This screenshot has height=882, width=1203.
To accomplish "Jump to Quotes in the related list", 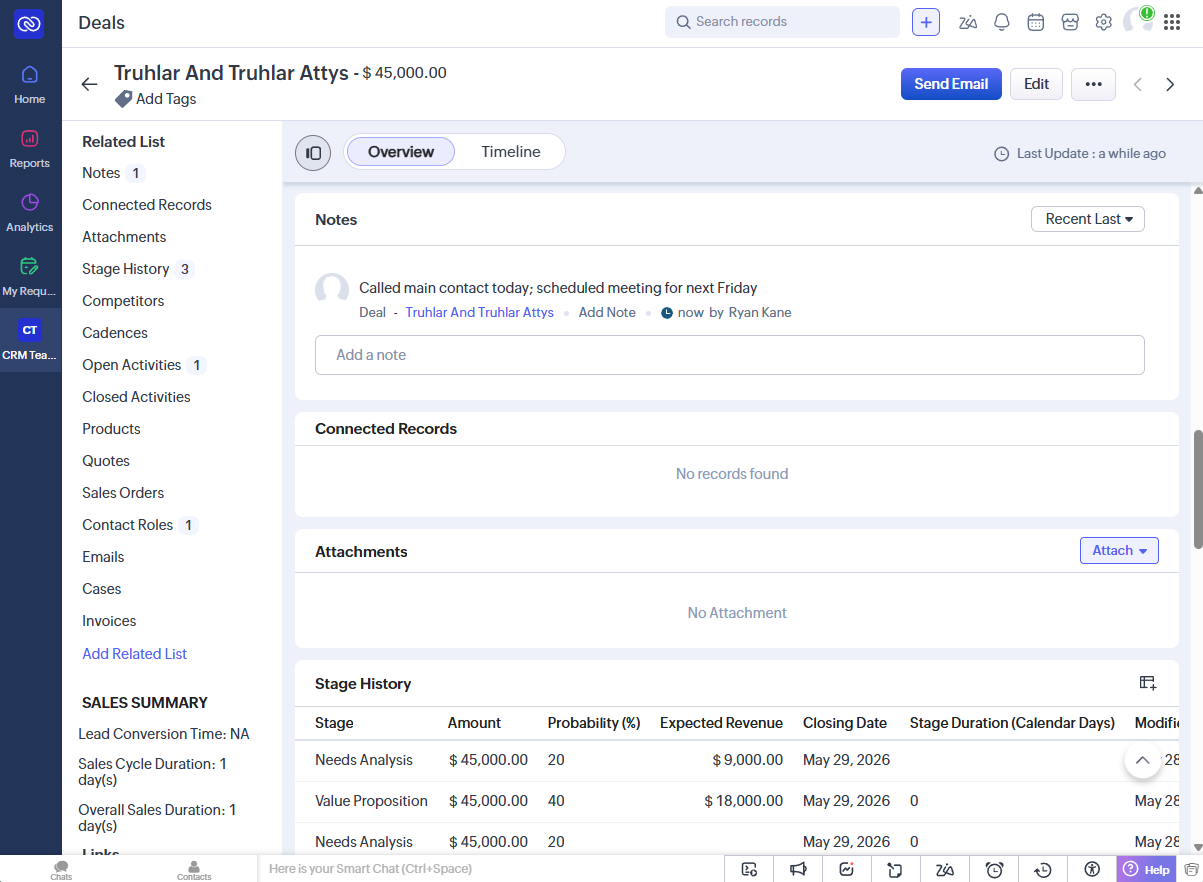I will coord(106,461).
